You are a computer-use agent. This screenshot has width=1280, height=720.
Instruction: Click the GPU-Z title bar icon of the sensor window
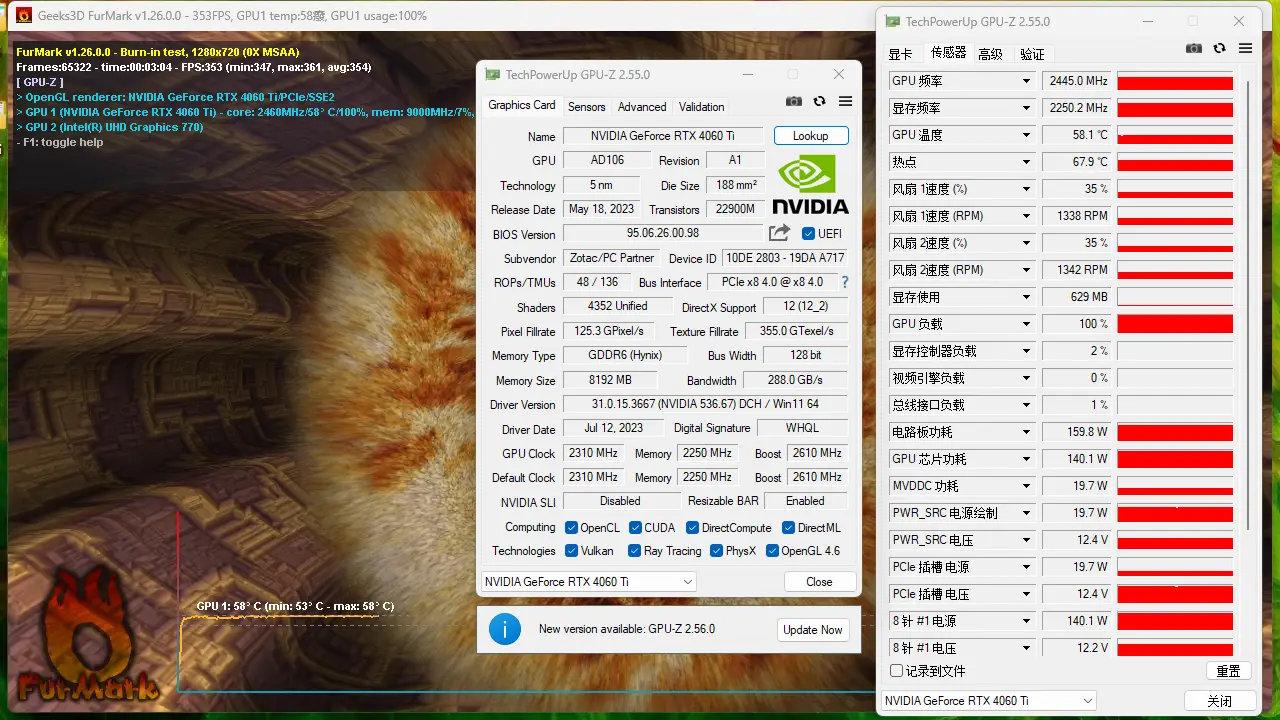[x=892, y=21]
